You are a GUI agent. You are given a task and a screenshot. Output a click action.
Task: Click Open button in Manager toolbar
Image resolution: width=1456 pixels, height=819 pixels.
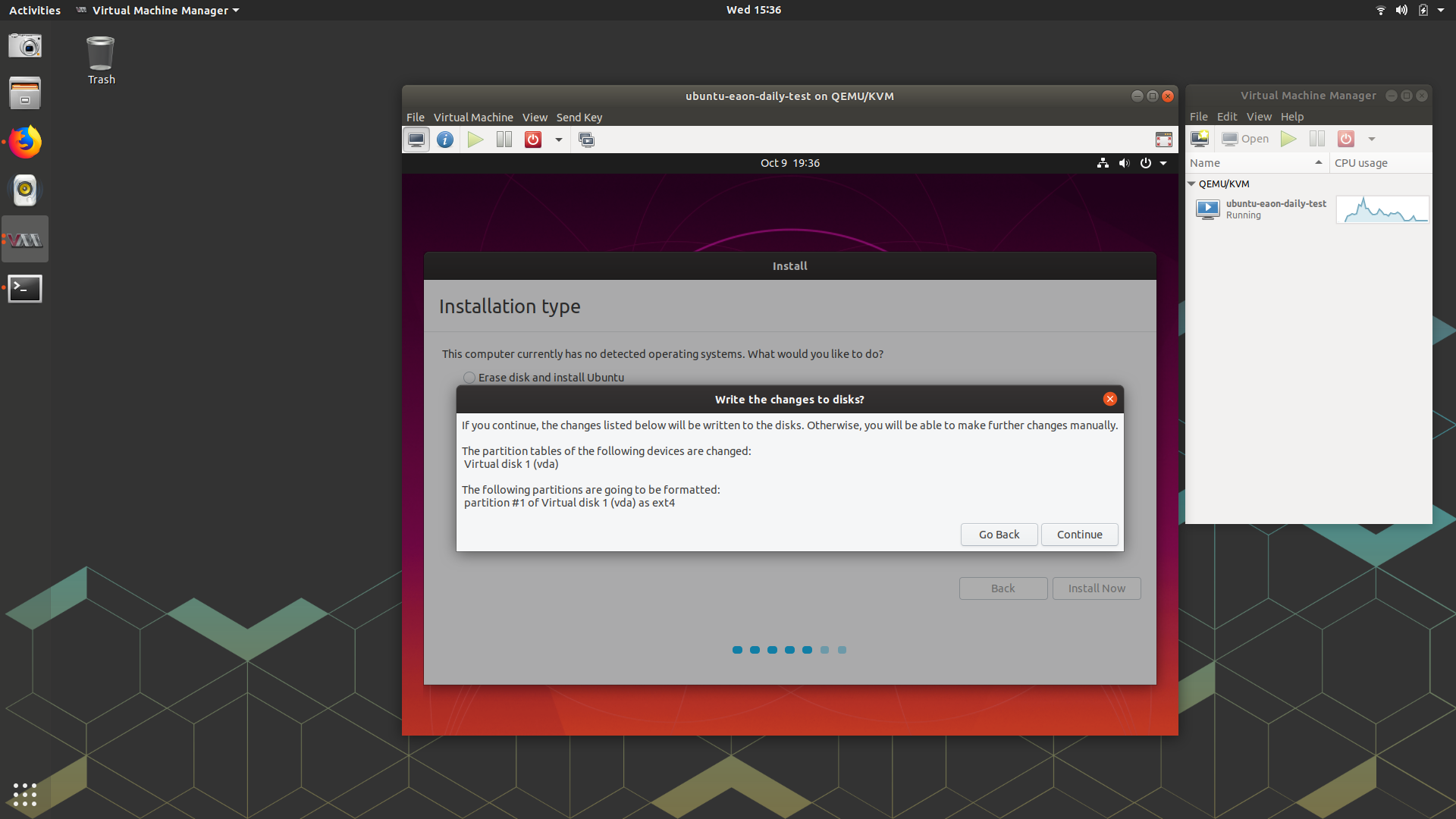[1244, 139]
